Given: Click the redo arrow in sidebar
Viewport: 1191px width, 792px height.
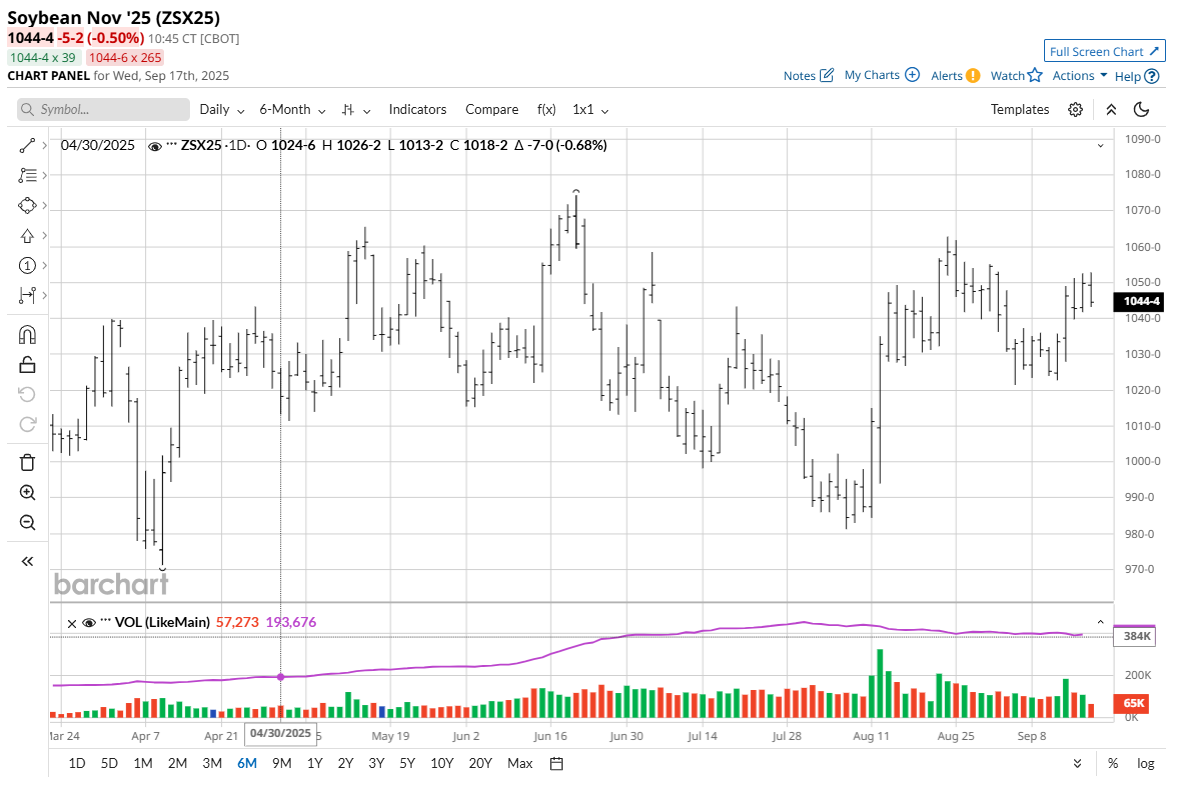Looking at the screenshot, I should 27,424.
